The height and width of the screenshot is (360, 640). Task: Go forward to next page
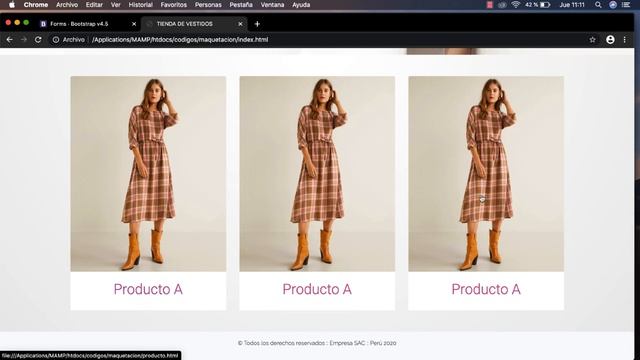pyautogui.click(x=24, y=40)
